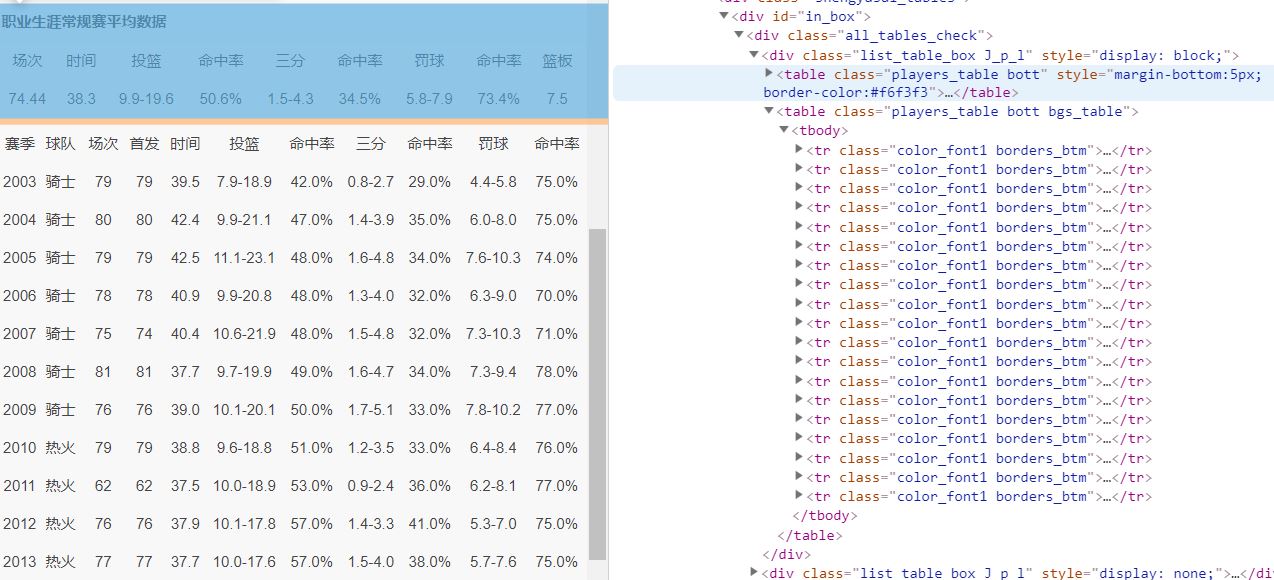Click the 投篮 column header
Viewport: 1274px width, 580px height.
(245, 143)
